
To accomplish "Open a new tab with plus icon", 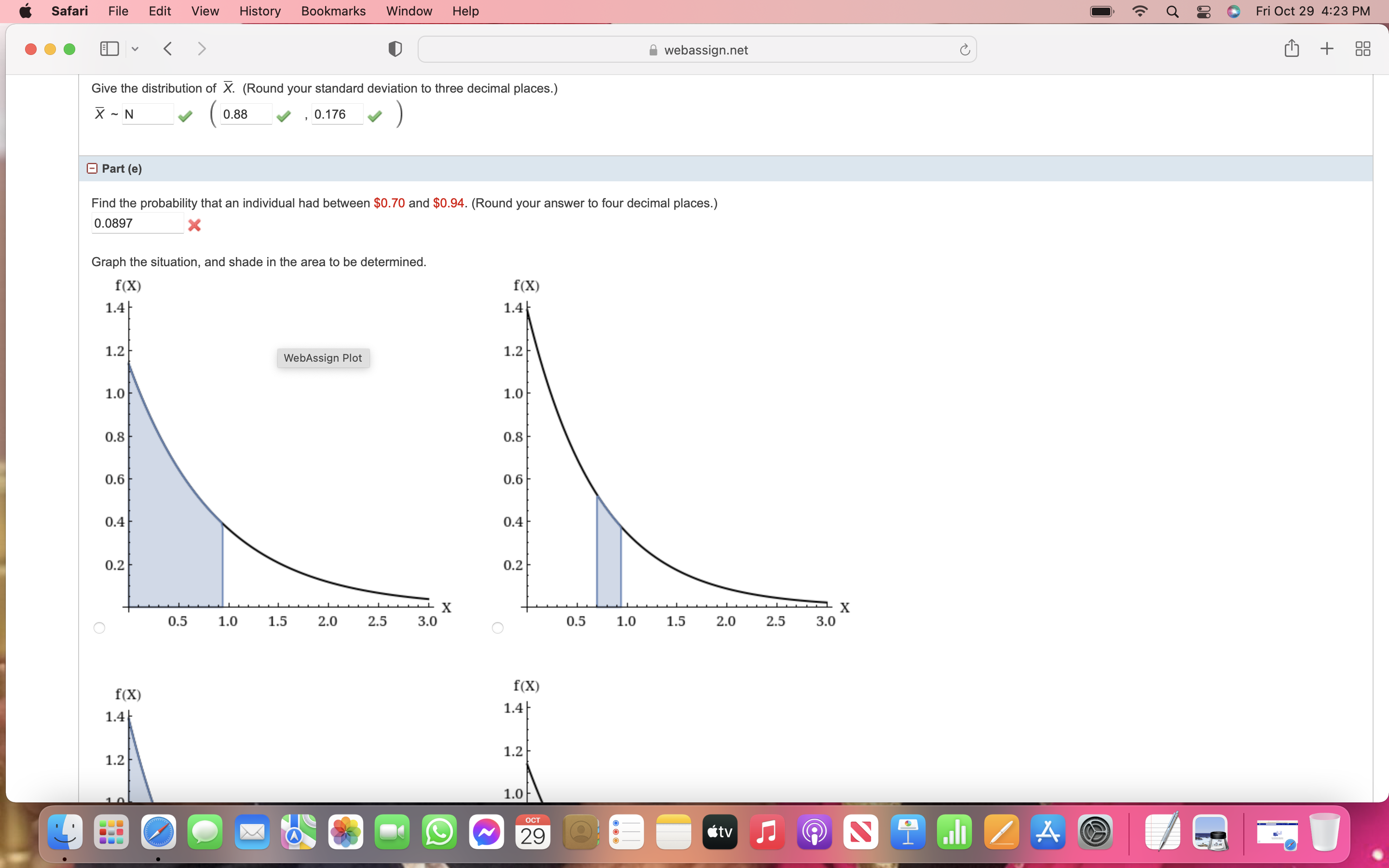I will (x=1326, y=49).
